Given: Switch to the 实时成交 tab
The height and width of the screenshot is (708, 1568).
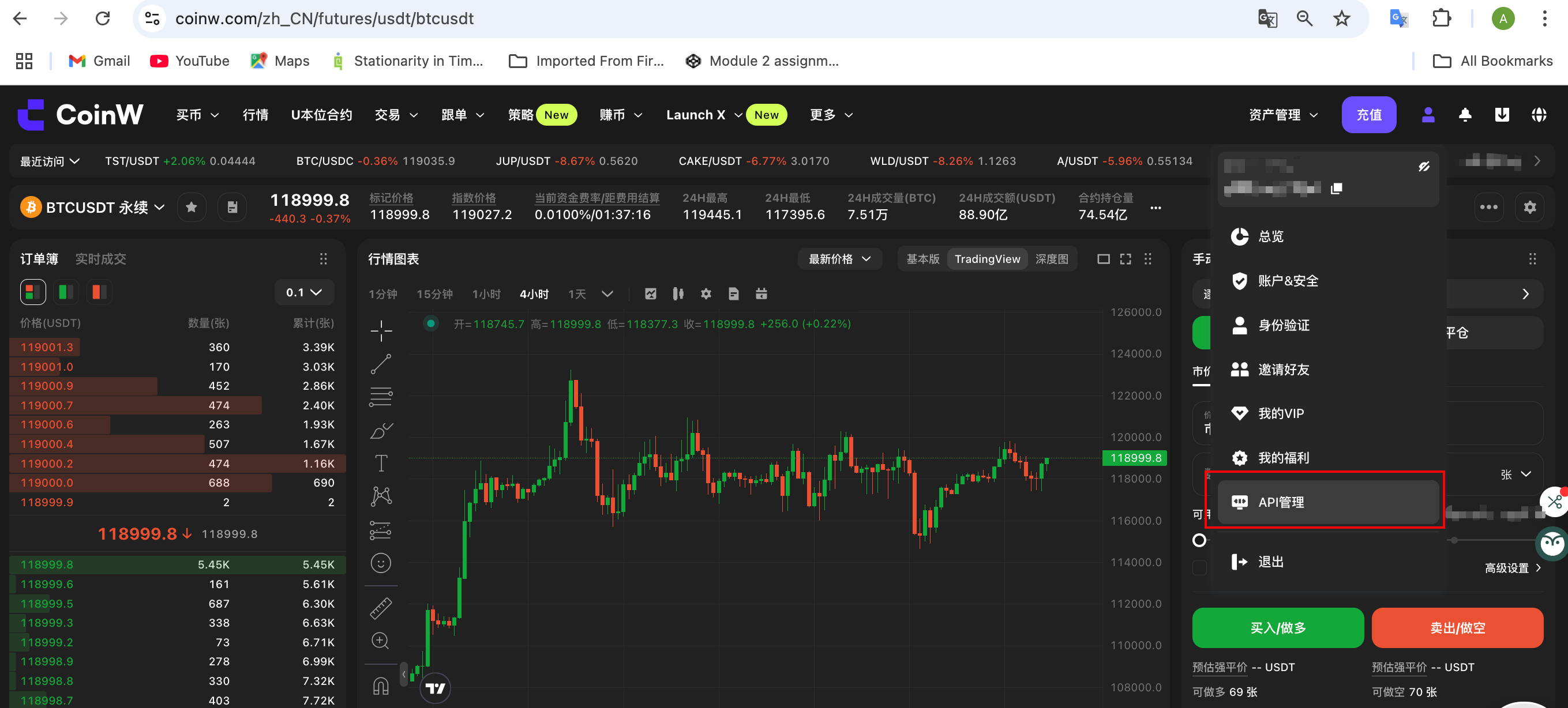Looking at the screenshot, I should [100, 259].
